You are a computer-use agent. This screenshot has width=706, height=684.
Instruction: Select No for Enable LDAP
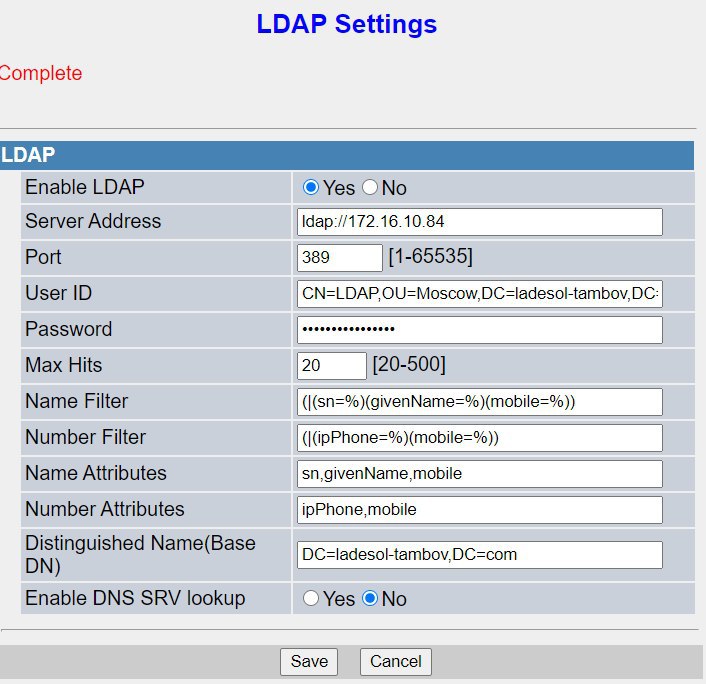[370, 187]
